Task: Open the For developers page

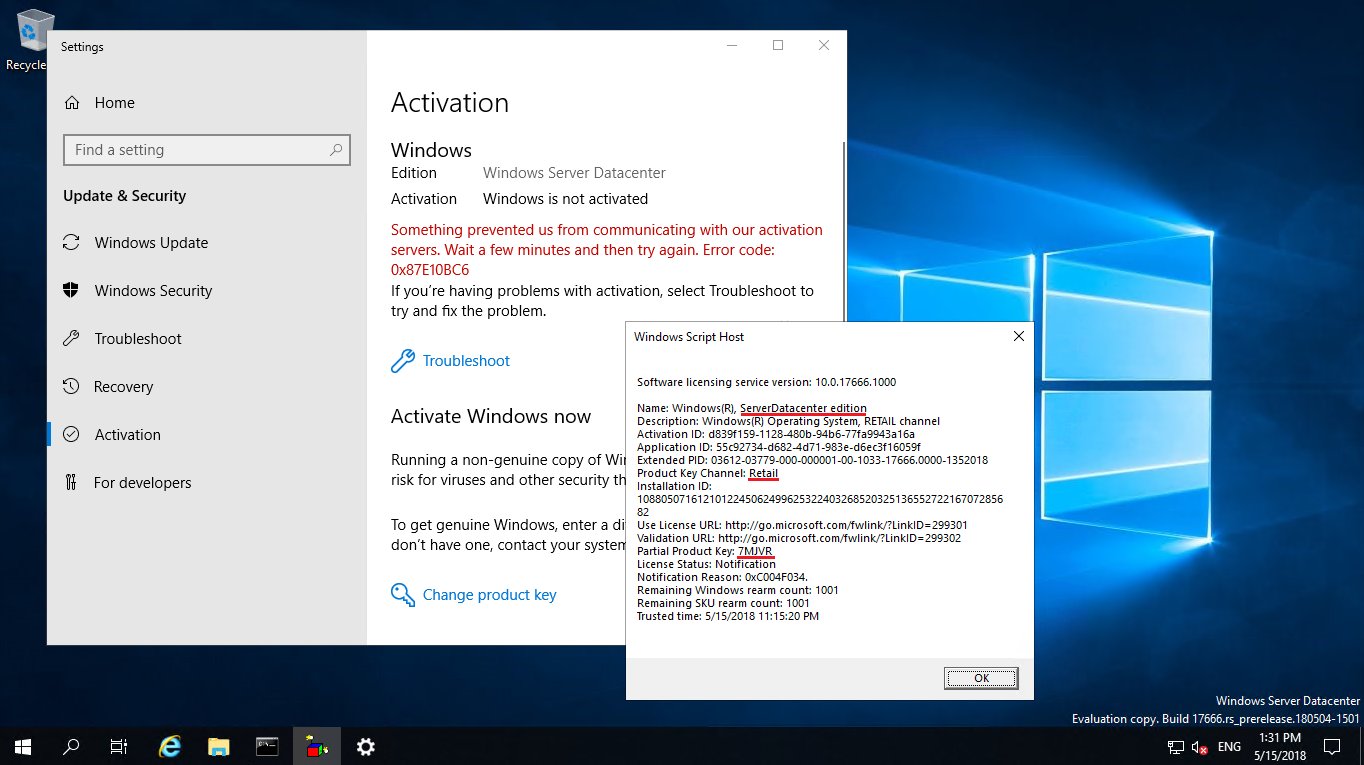Action: [x=142, y=482]
